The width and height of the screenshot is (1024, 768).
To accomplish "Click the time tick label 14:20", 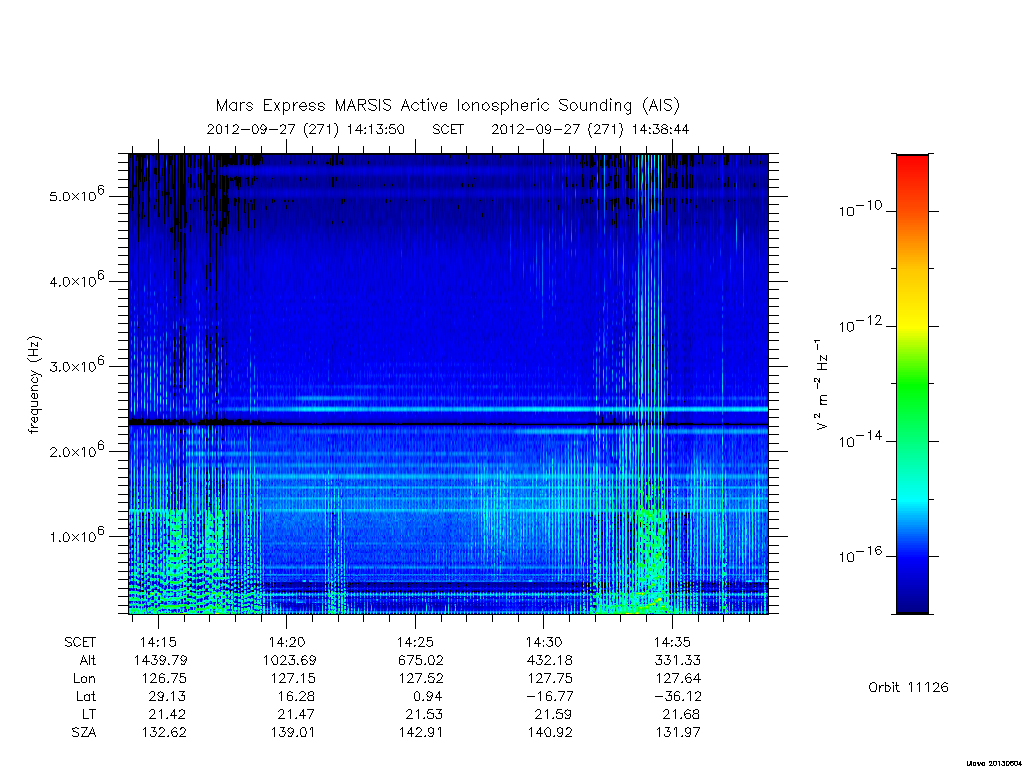I will pos(287,643).
